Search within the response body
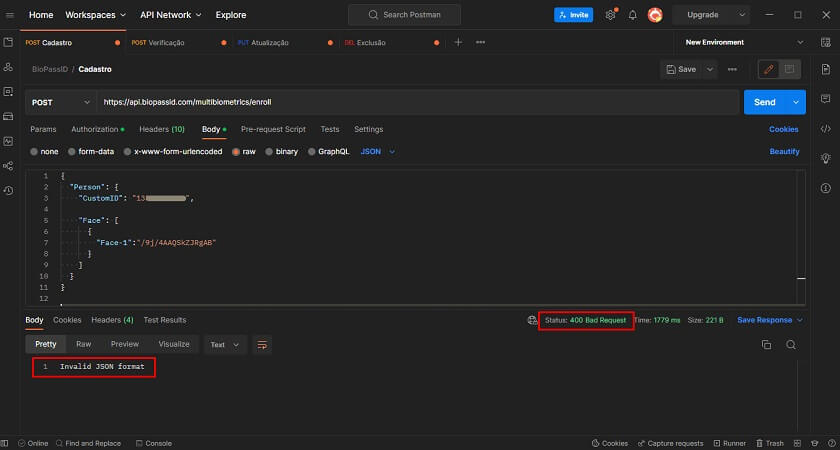The width and height of the screenshot is (840, 450). [x=791, y=345]
